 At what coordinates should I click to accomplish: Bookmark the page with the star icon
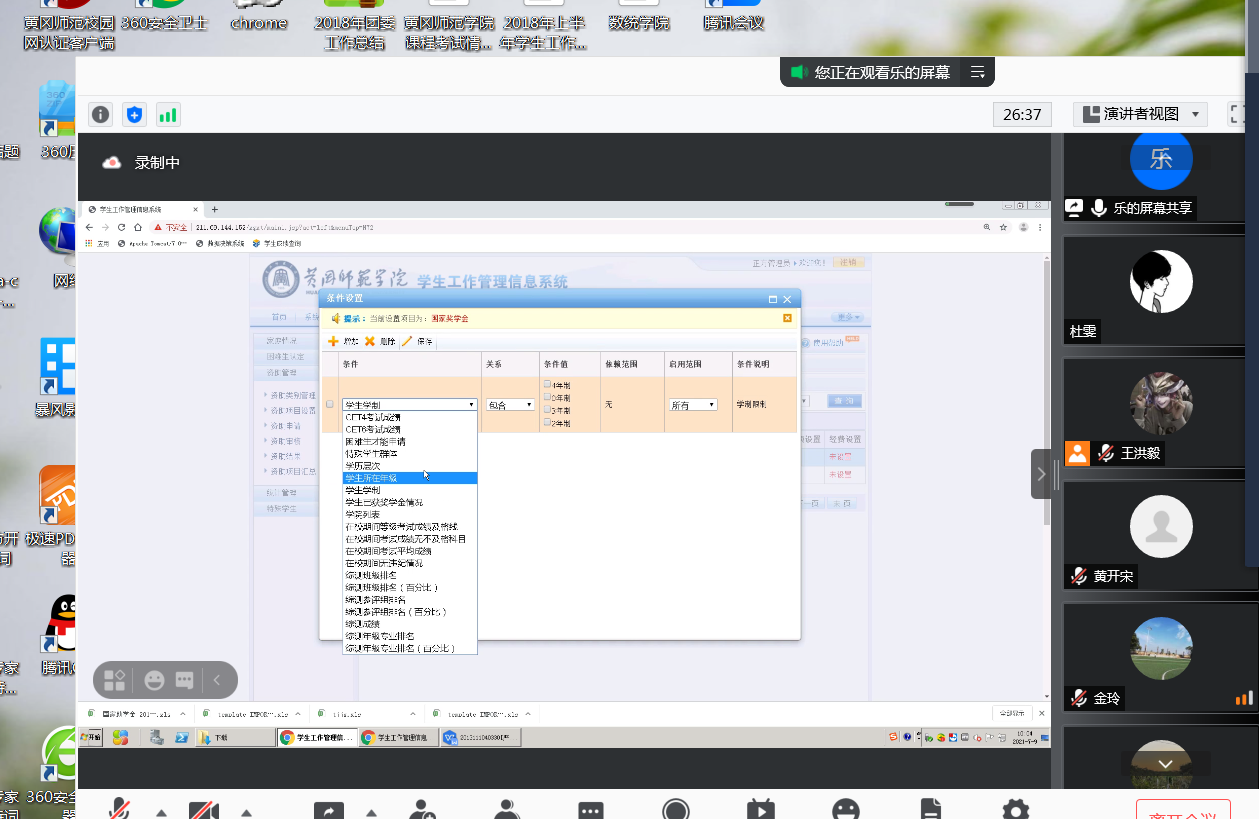click(1003, 227)
